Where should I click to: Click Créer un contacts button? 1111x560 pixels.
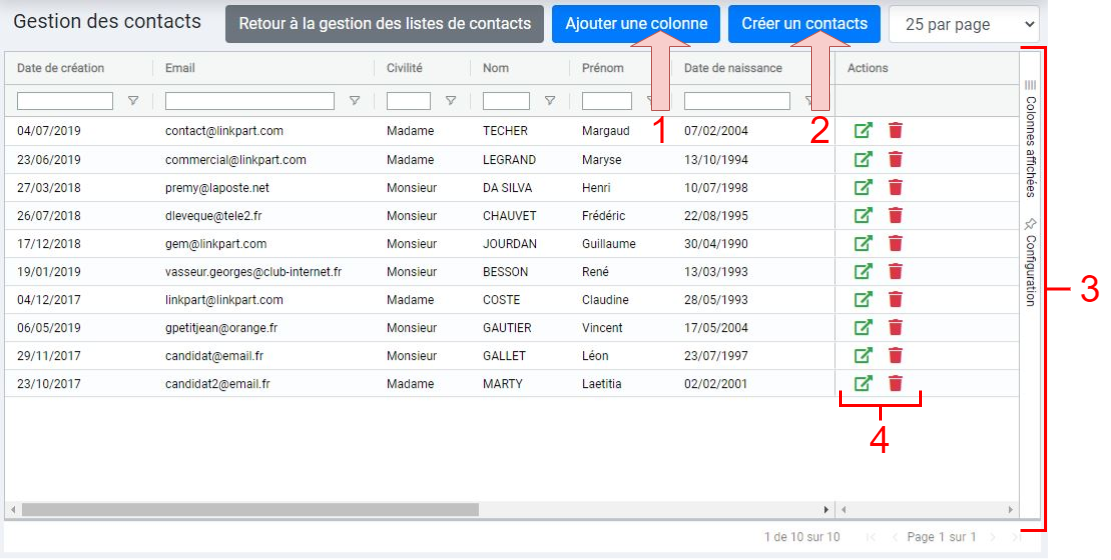click(804, 24)
